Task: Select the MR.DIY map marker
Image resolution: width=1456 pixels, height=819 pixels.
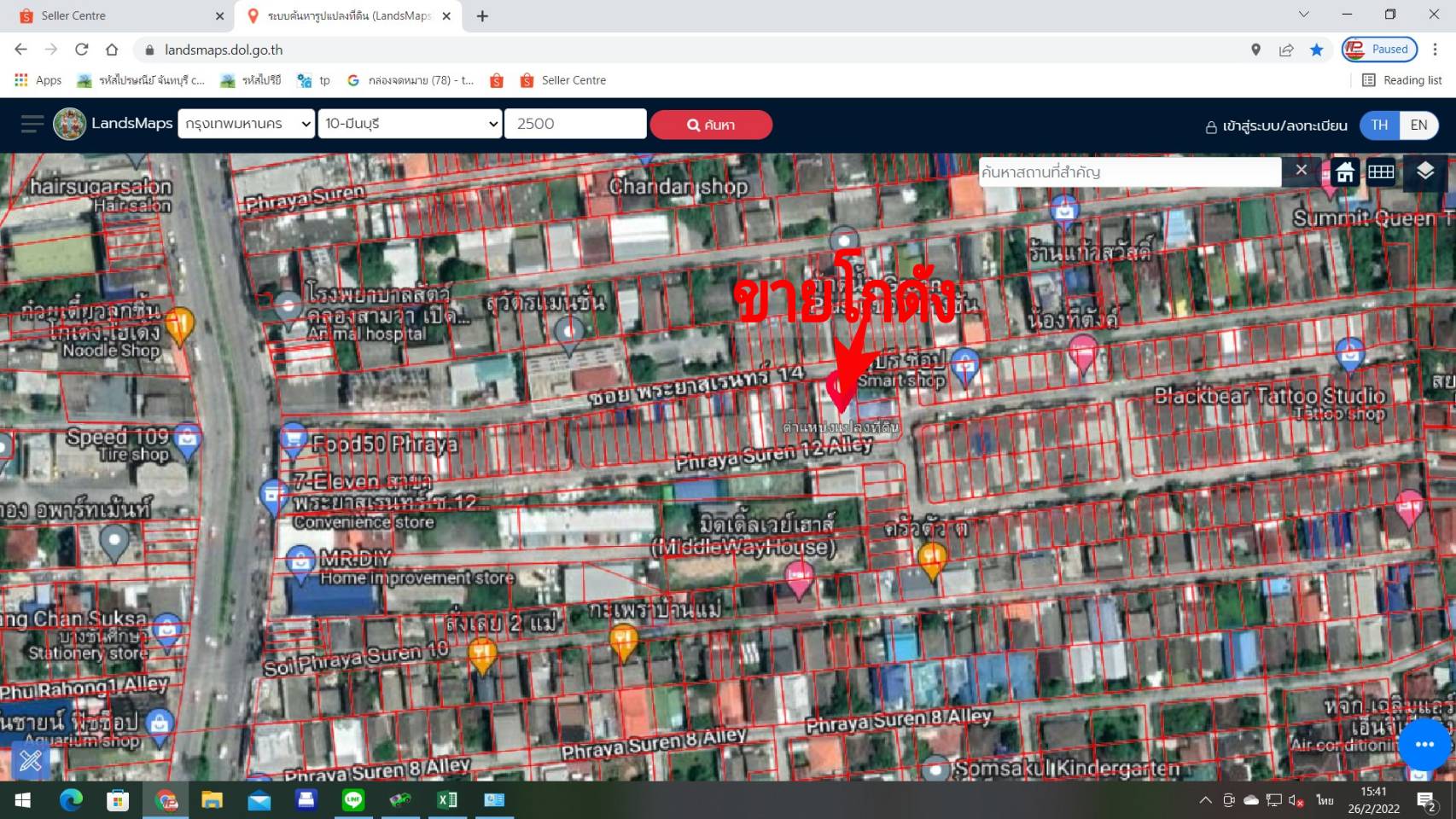Action: click(300, 564)
